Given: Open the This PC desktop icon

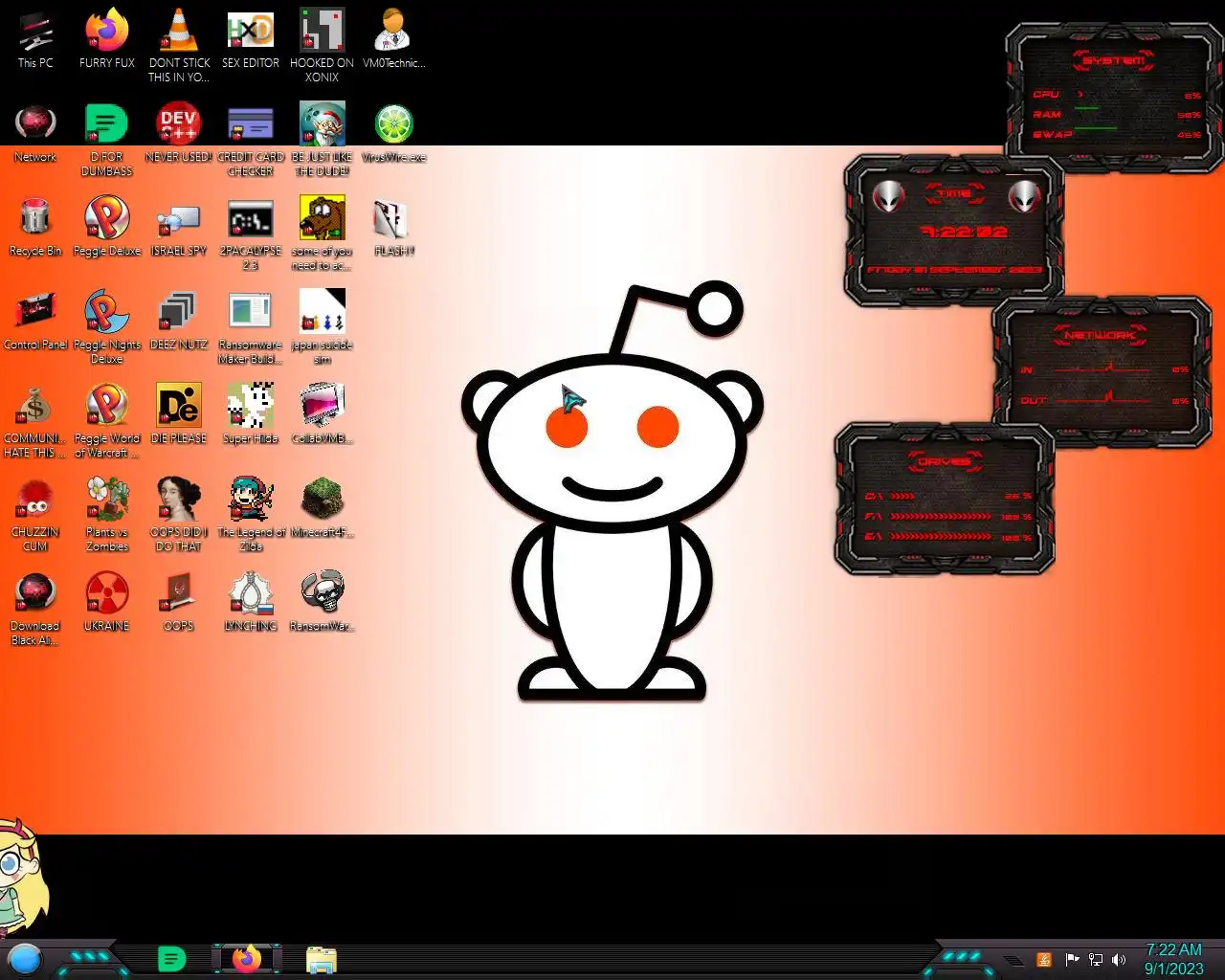Looking at the screenshot, I should (x=35, y=40).
